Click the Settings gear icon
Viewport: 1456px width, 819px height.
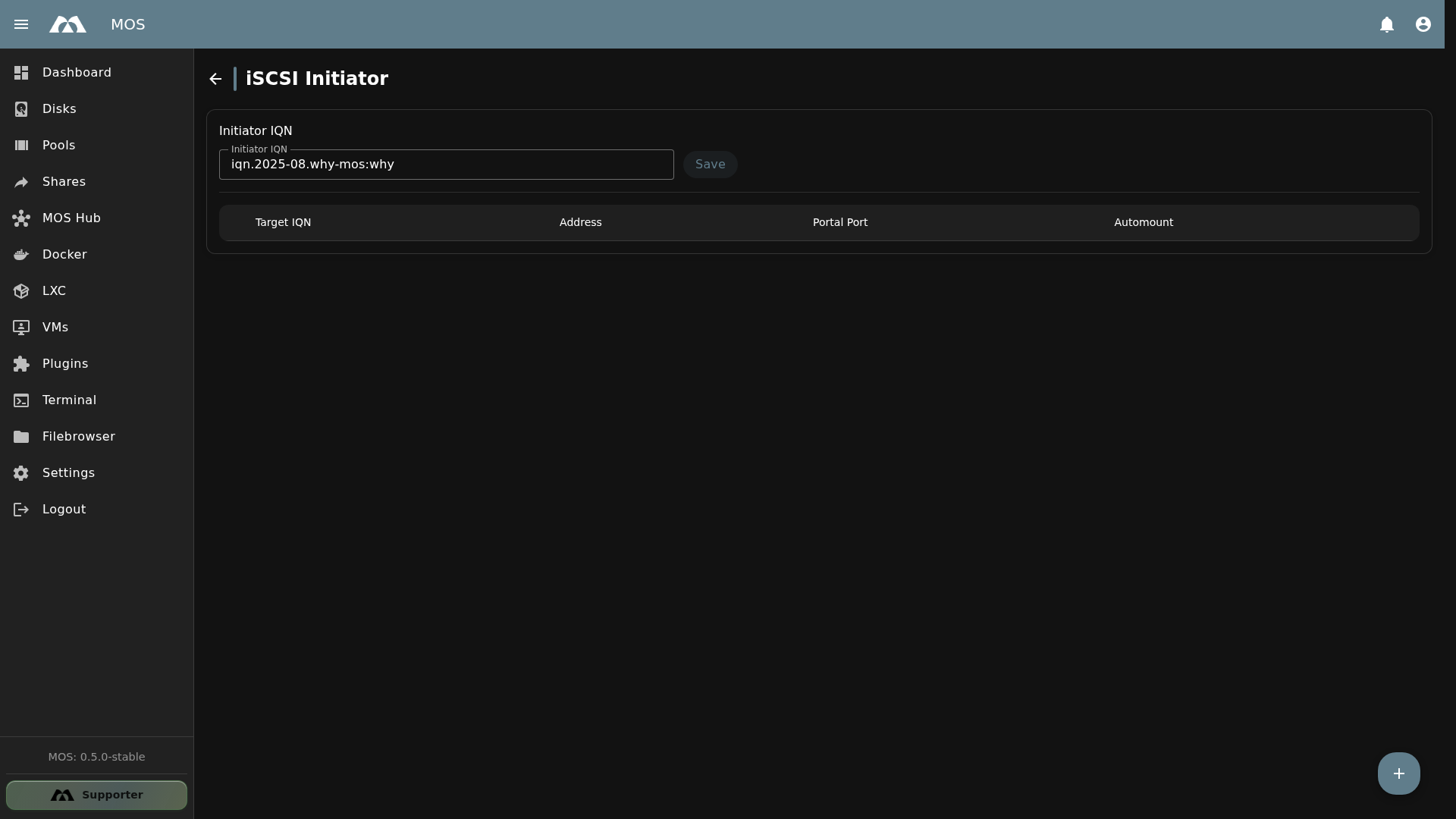pos(21,473)
